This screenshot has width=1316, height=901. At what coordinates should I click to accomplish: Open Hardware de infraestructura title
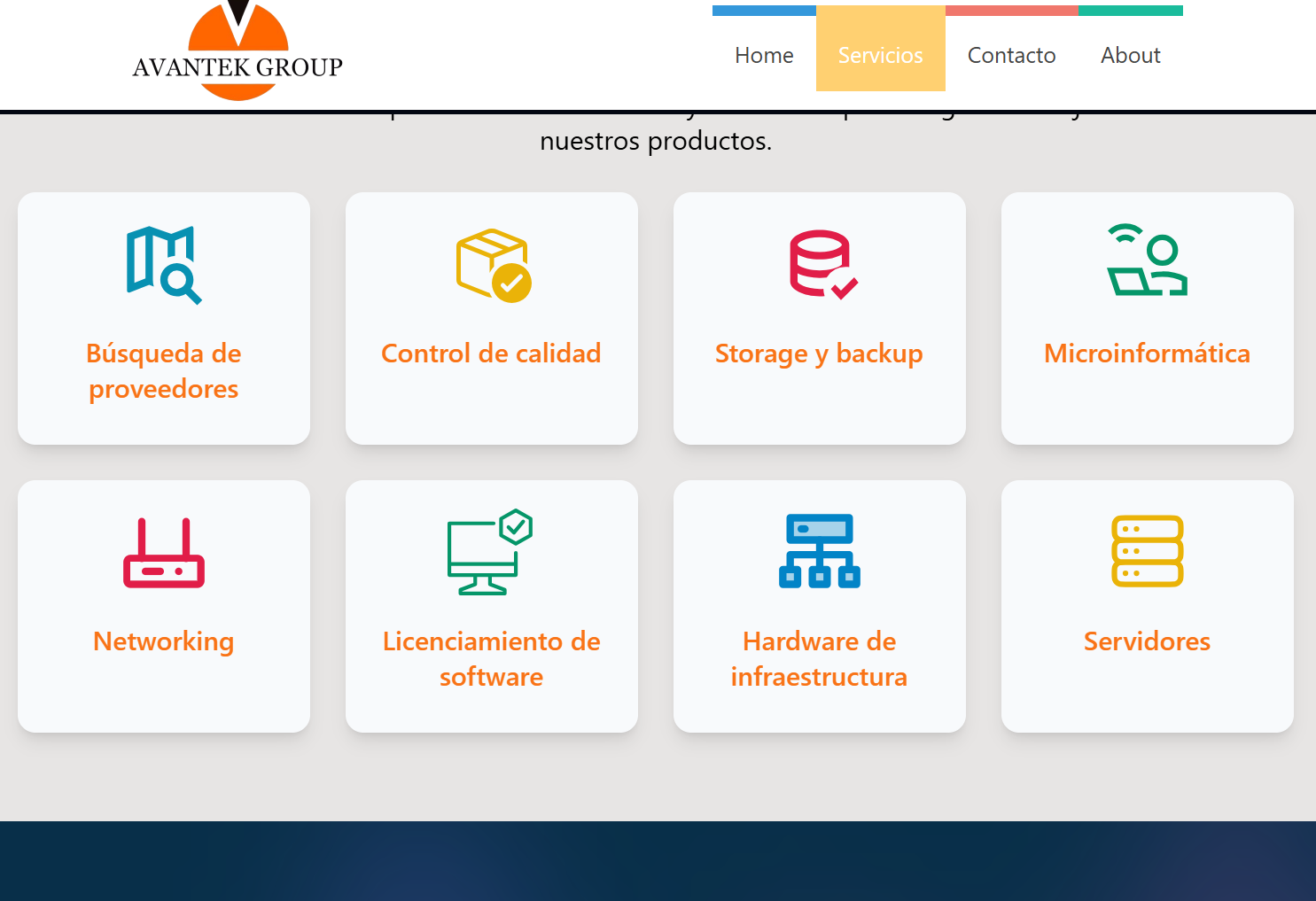[x=820, y=659]
